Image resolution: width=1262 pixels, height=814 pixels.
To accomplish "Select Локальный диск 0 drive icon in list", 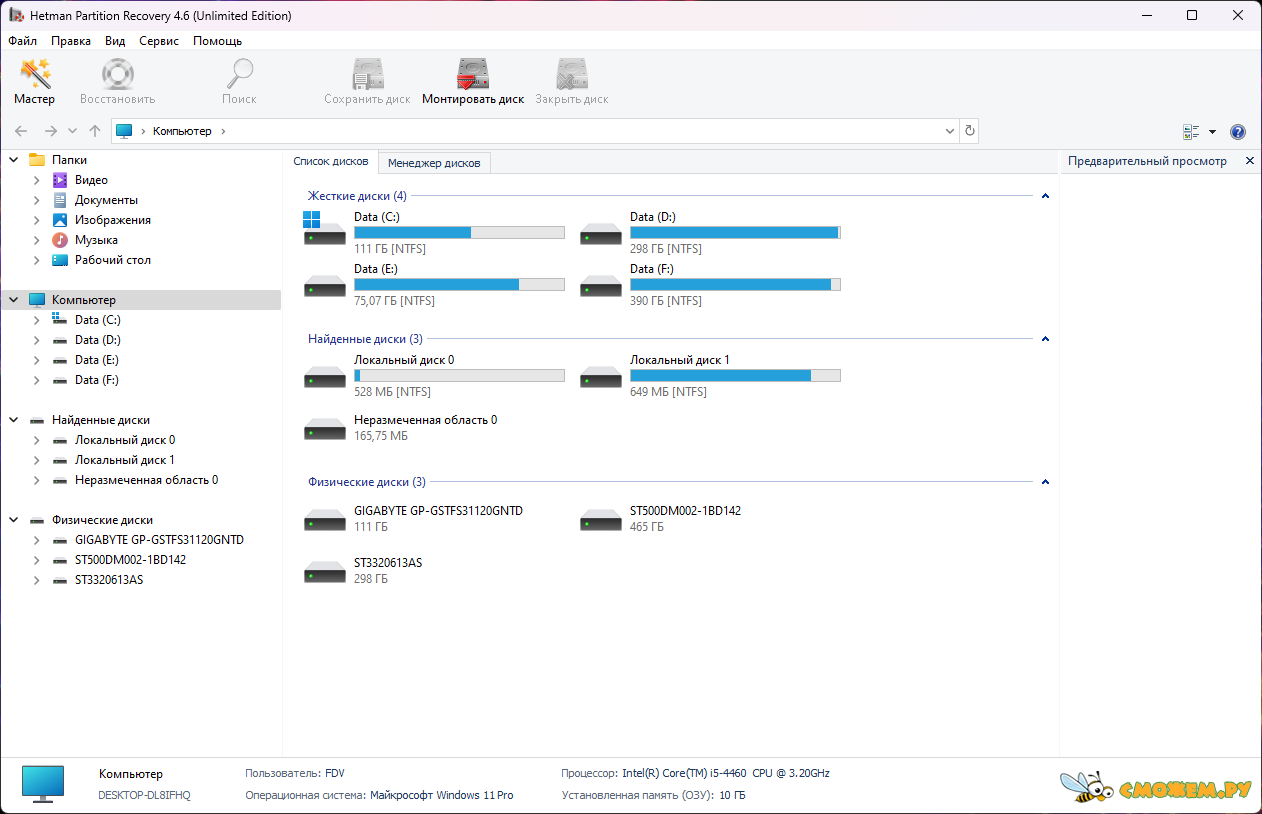I will pos(324,377).
